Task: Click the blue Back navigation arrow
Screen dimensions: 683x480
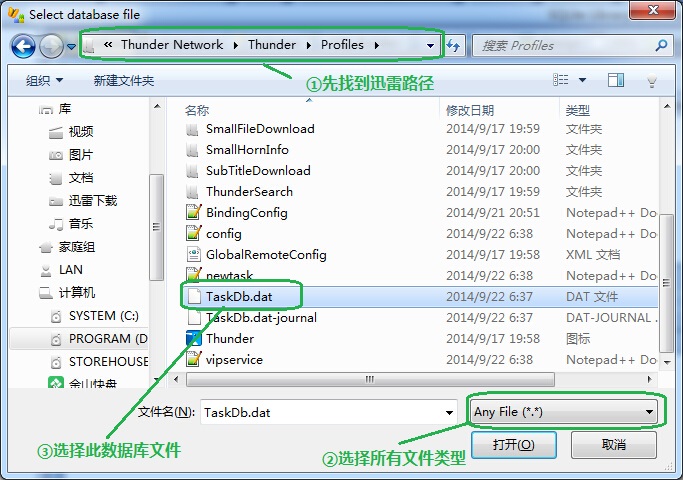Action: 23,46
